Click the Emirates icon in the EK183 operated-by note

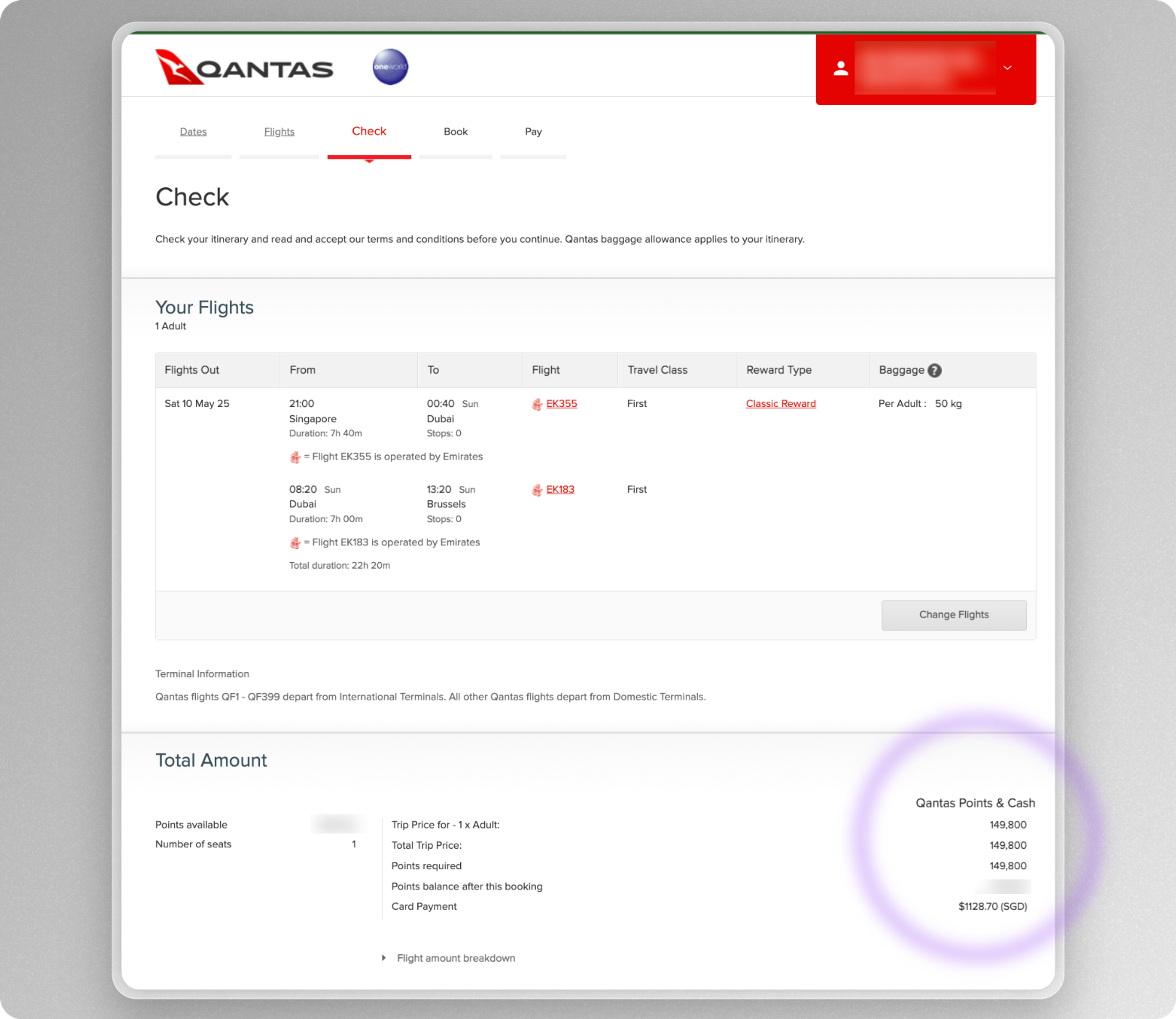295,543
